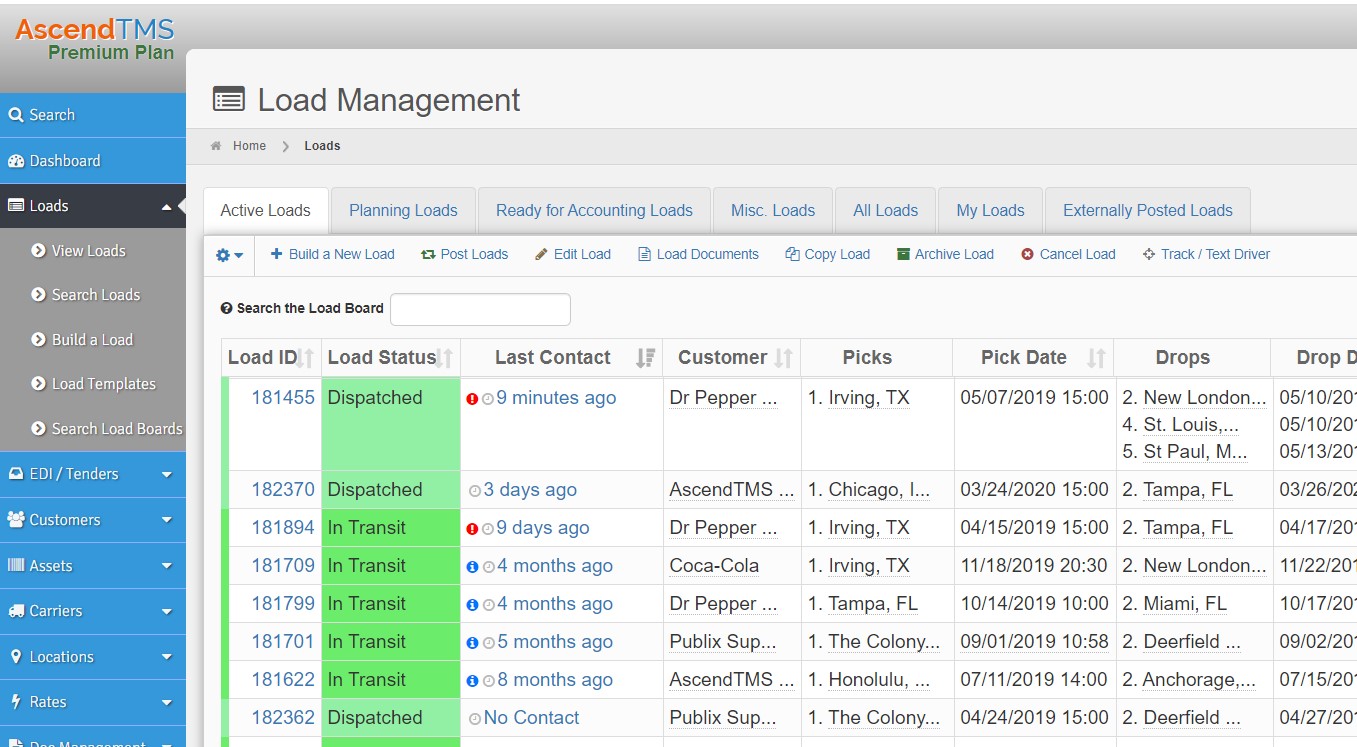Sort by Load ID column
Screen dimensions: 1357x747
(271, 358)
